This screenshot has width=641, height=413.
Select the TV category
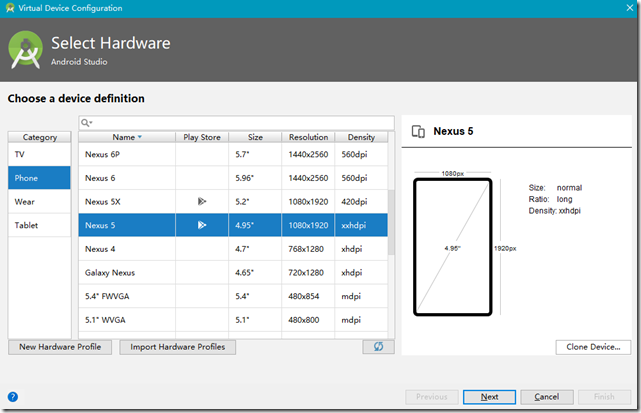click(x=40, y=154)
